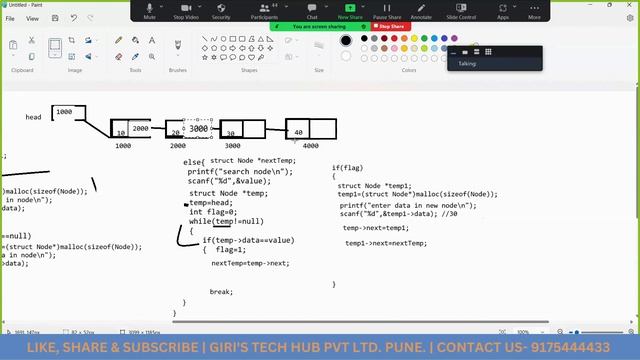Select the diamond shape
The width and height of the screenshot is (640, 360).
pyautogui.click(x=204, y=48)
